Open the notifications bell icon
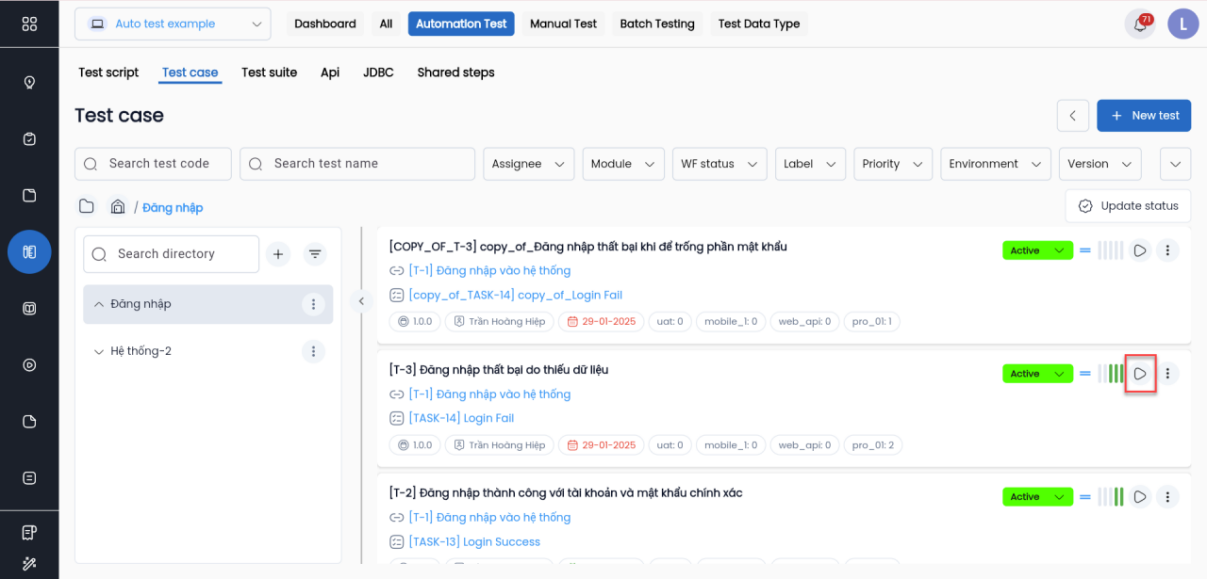The image size is (1207, 580). pos(1139,25)
